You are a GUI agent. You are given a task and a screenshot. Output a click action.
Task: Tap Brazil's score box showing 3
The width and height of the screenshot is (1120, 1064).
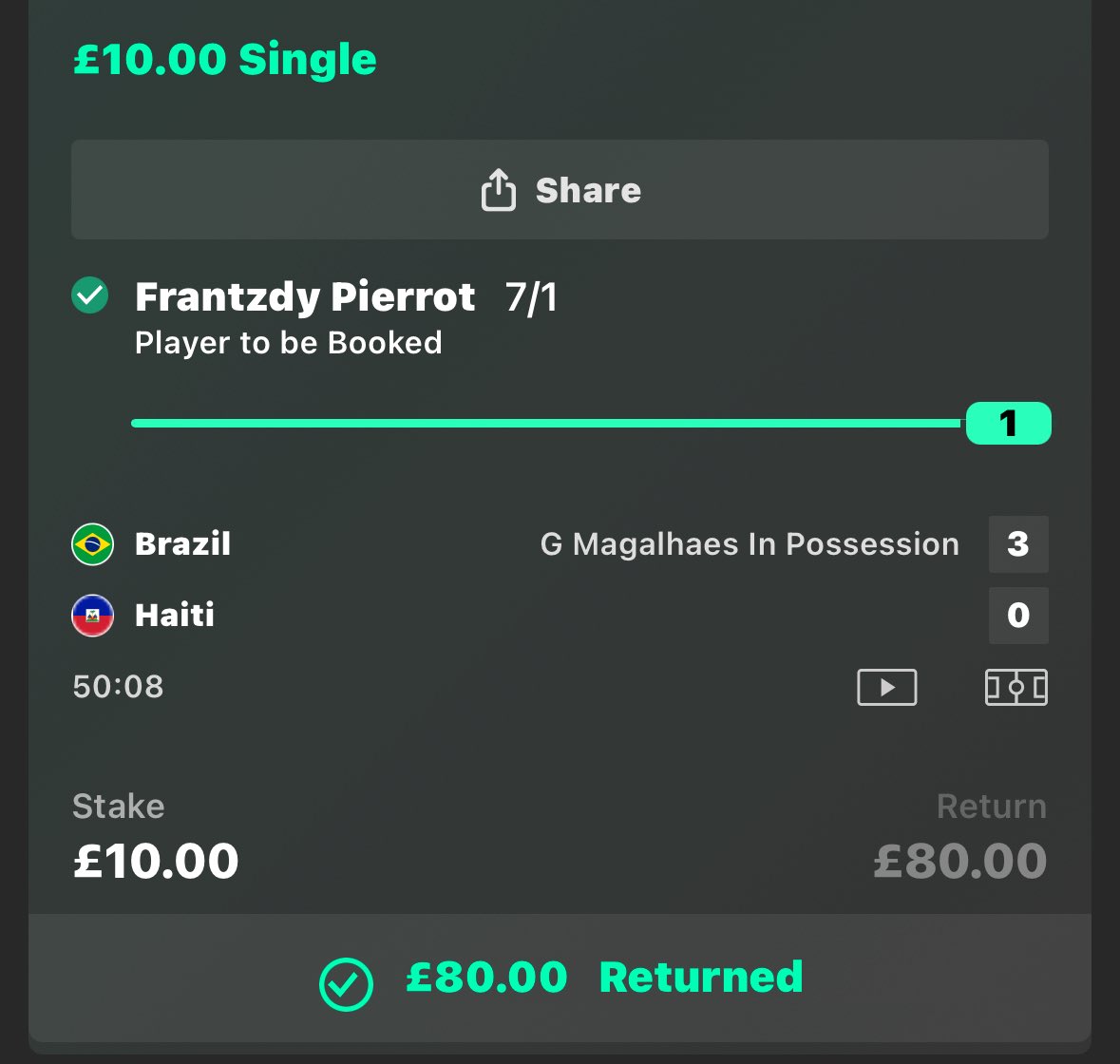[x=1018, y=544]
